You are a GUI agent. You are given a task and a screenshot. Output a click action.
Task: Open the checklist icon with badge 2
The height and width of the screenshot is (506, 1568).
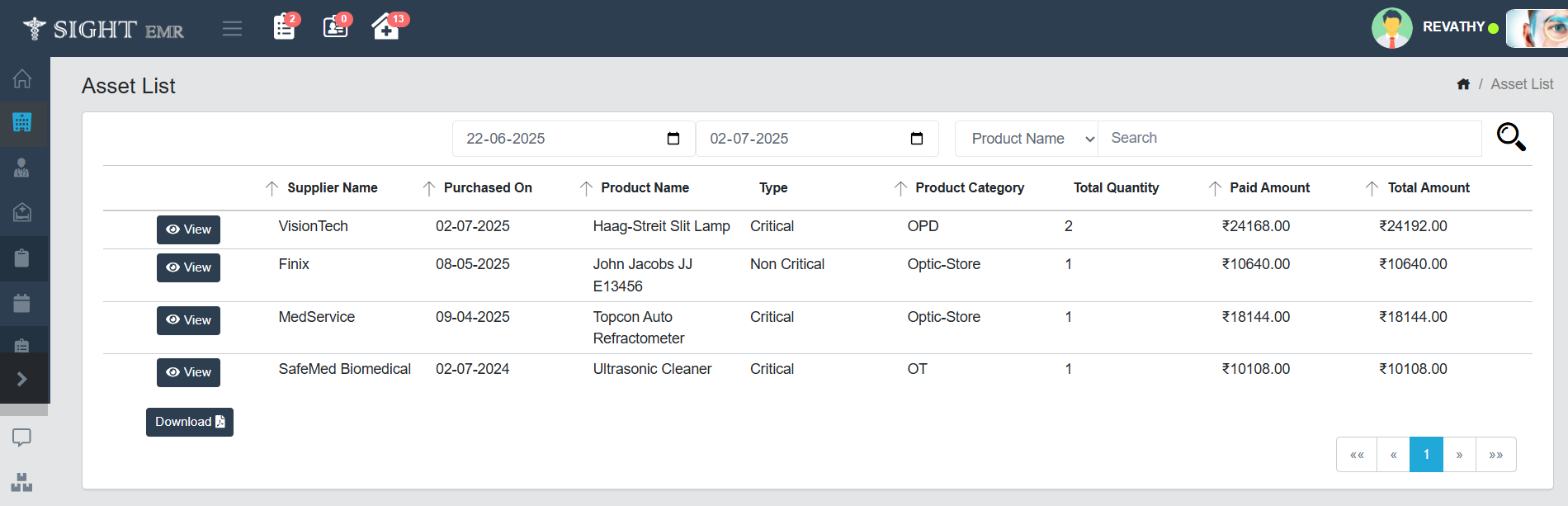click(284, 27)
